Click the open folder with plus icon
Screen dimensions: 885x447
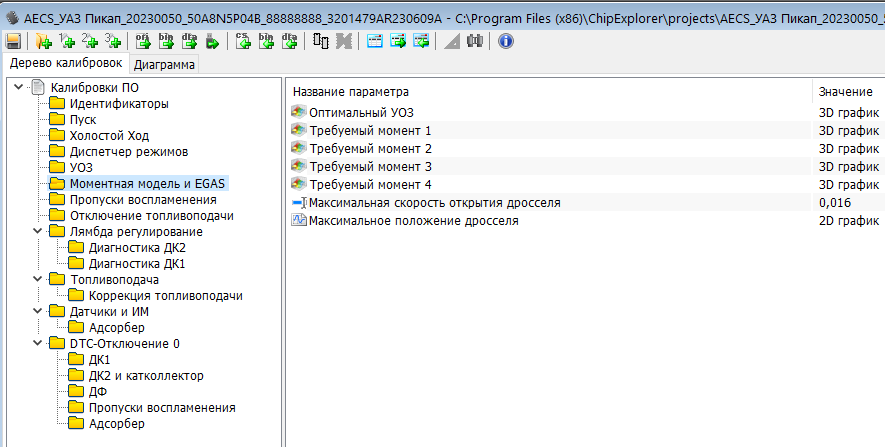pyautogui.click(x=43, y=41)
